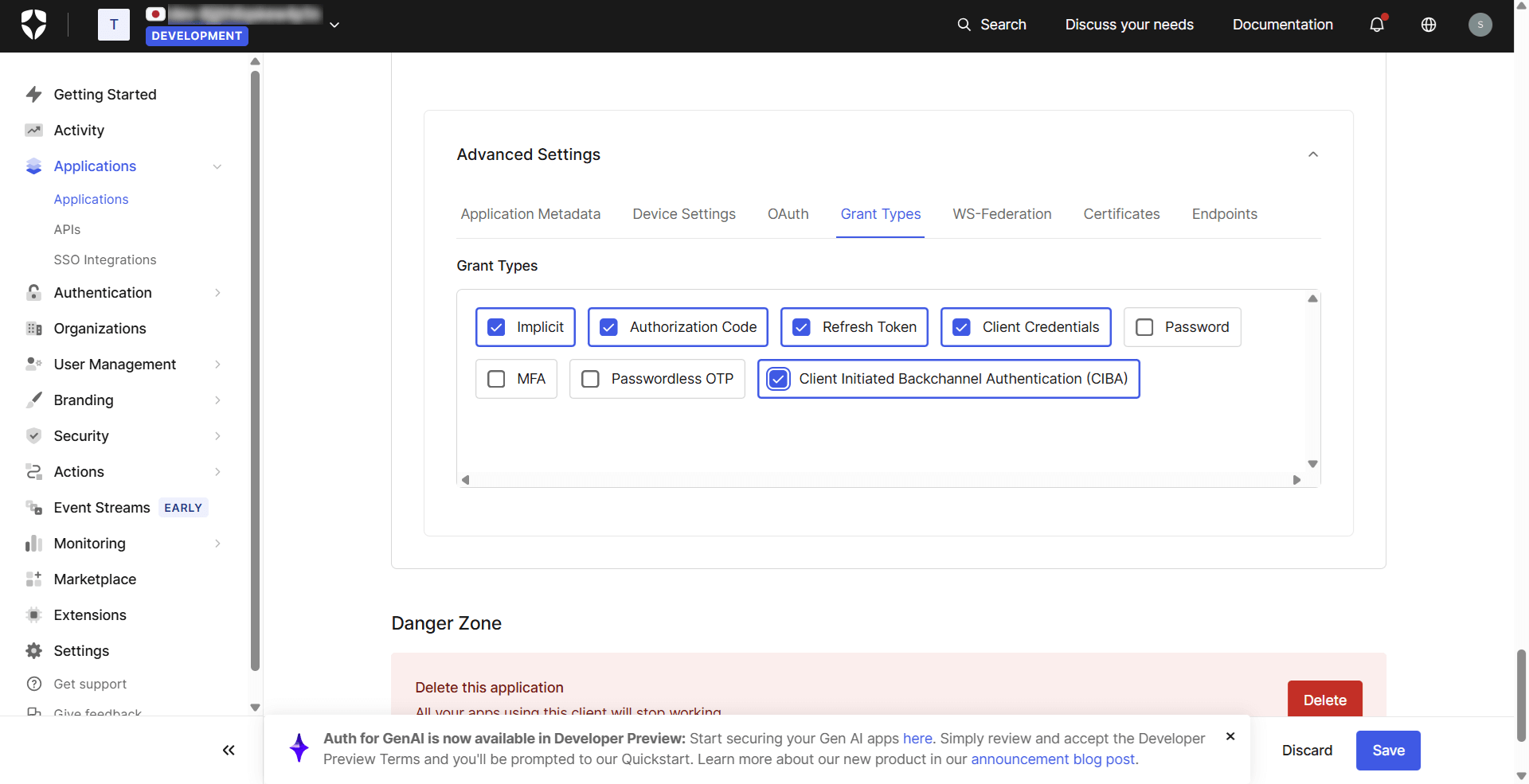The width and height of the screenshot is (1529, 784).
Task: Check the Passwordless OTP grant
Action: point(590,379)
